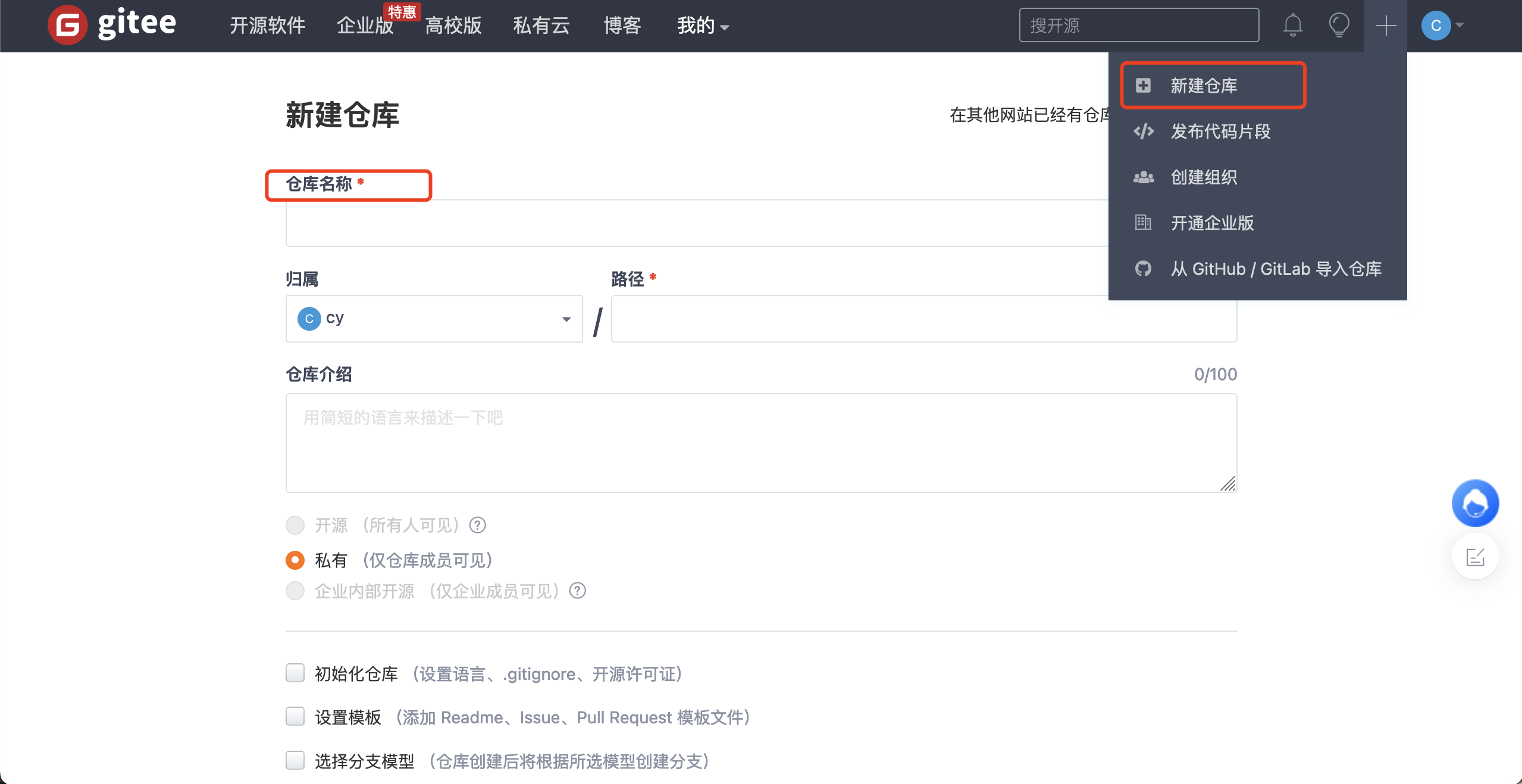Open the avatar account dropdown

(1442, 25)
